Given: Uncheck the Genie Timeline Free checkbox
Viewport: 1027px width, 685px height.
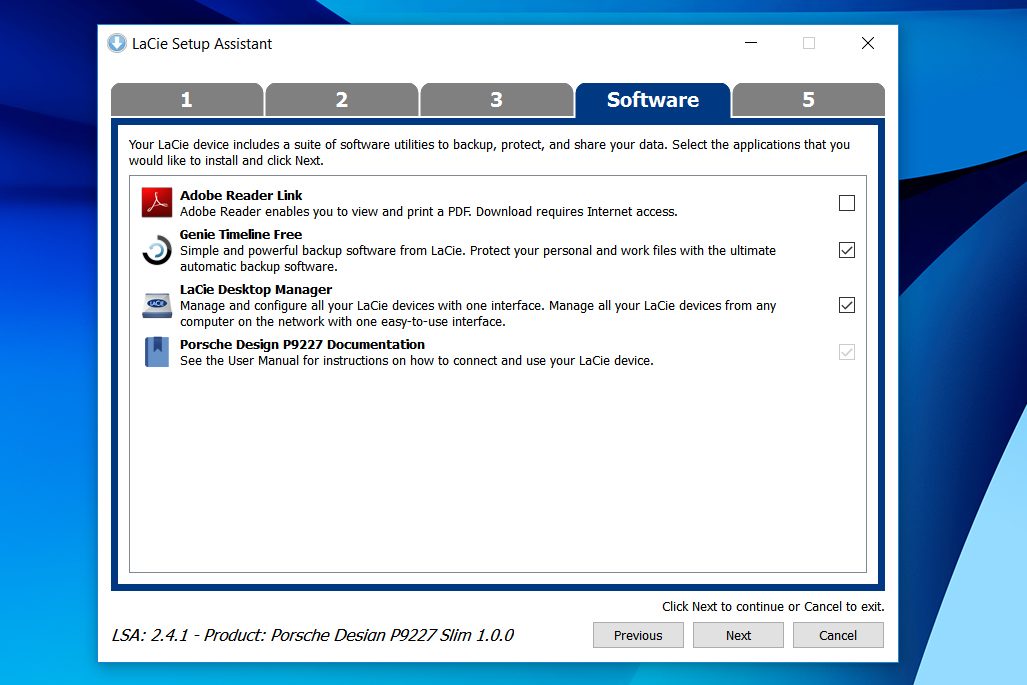Looking at the screenshot, I should 847,250.
